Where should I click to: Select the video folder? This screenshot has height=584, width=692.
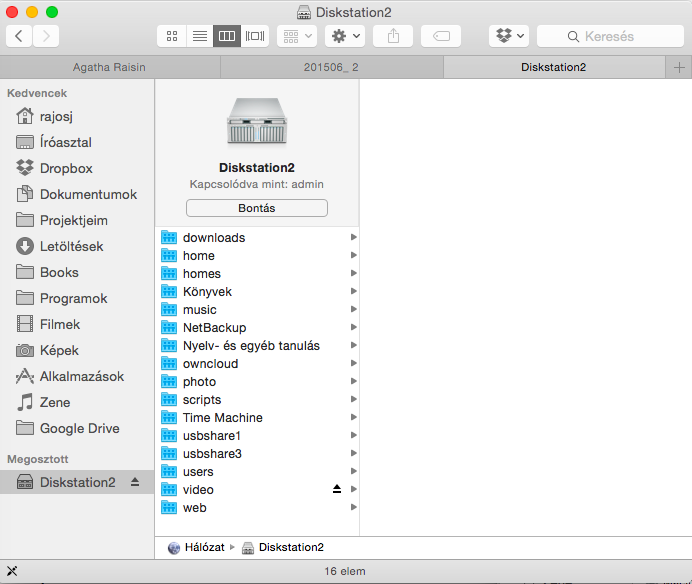pyautogui.click(x=257, y=490)
